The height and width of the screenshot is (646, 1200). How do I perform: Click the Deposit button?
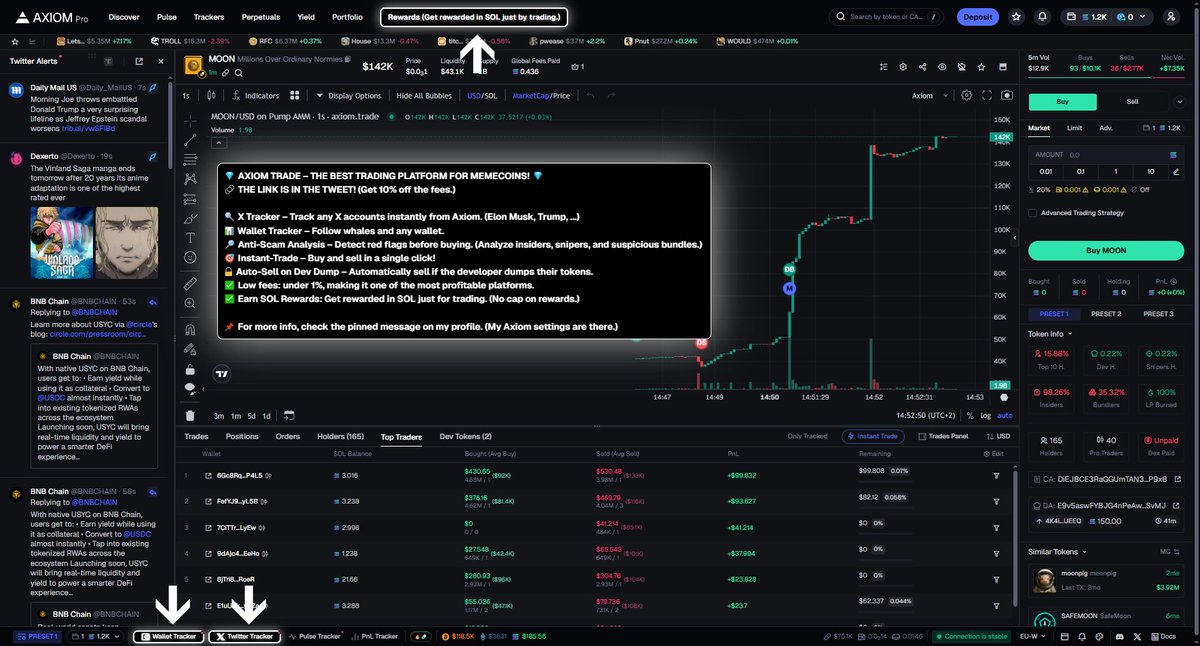(977, 17)
